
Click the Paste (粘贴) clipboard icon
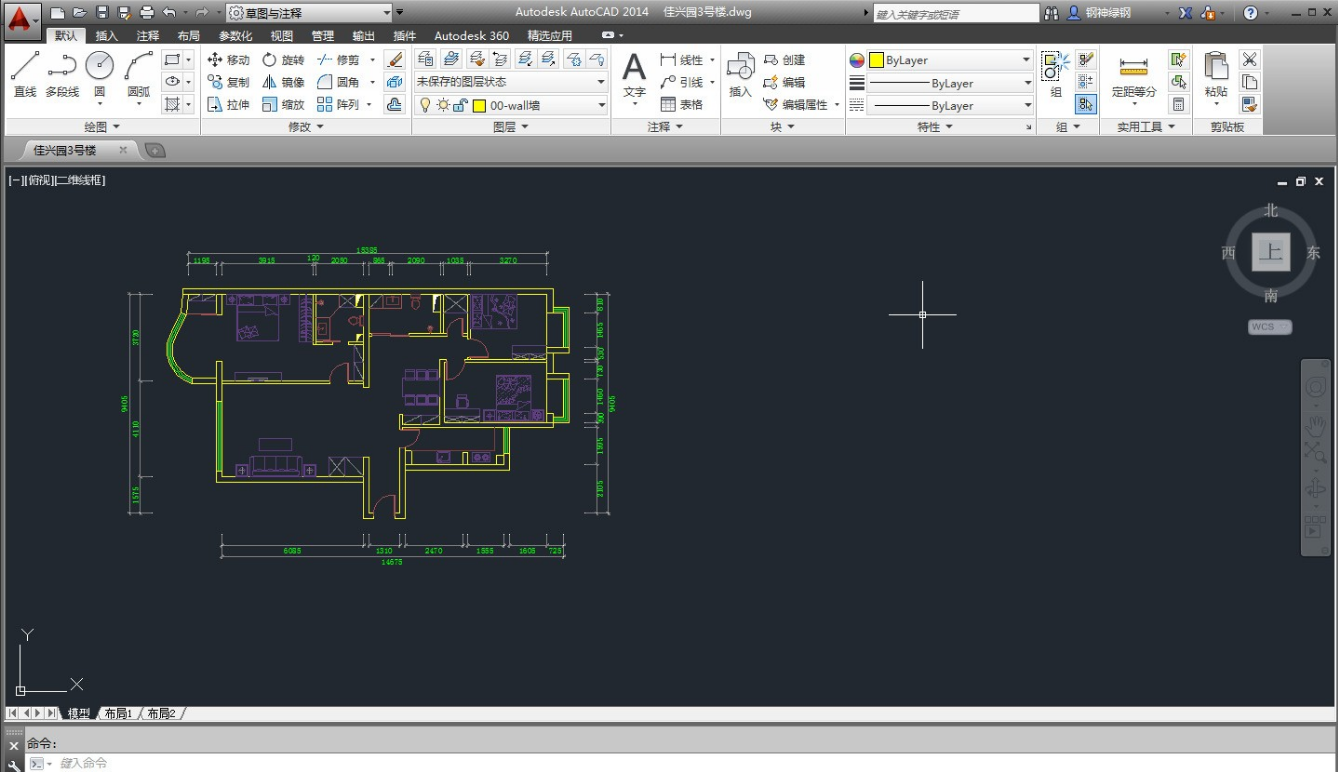(x=1216, y=75)
